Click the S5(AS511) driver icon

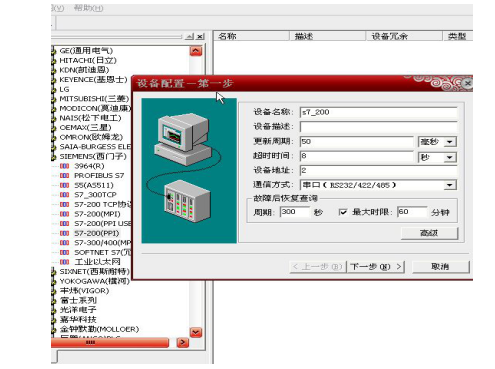click(x=64, y=185)
